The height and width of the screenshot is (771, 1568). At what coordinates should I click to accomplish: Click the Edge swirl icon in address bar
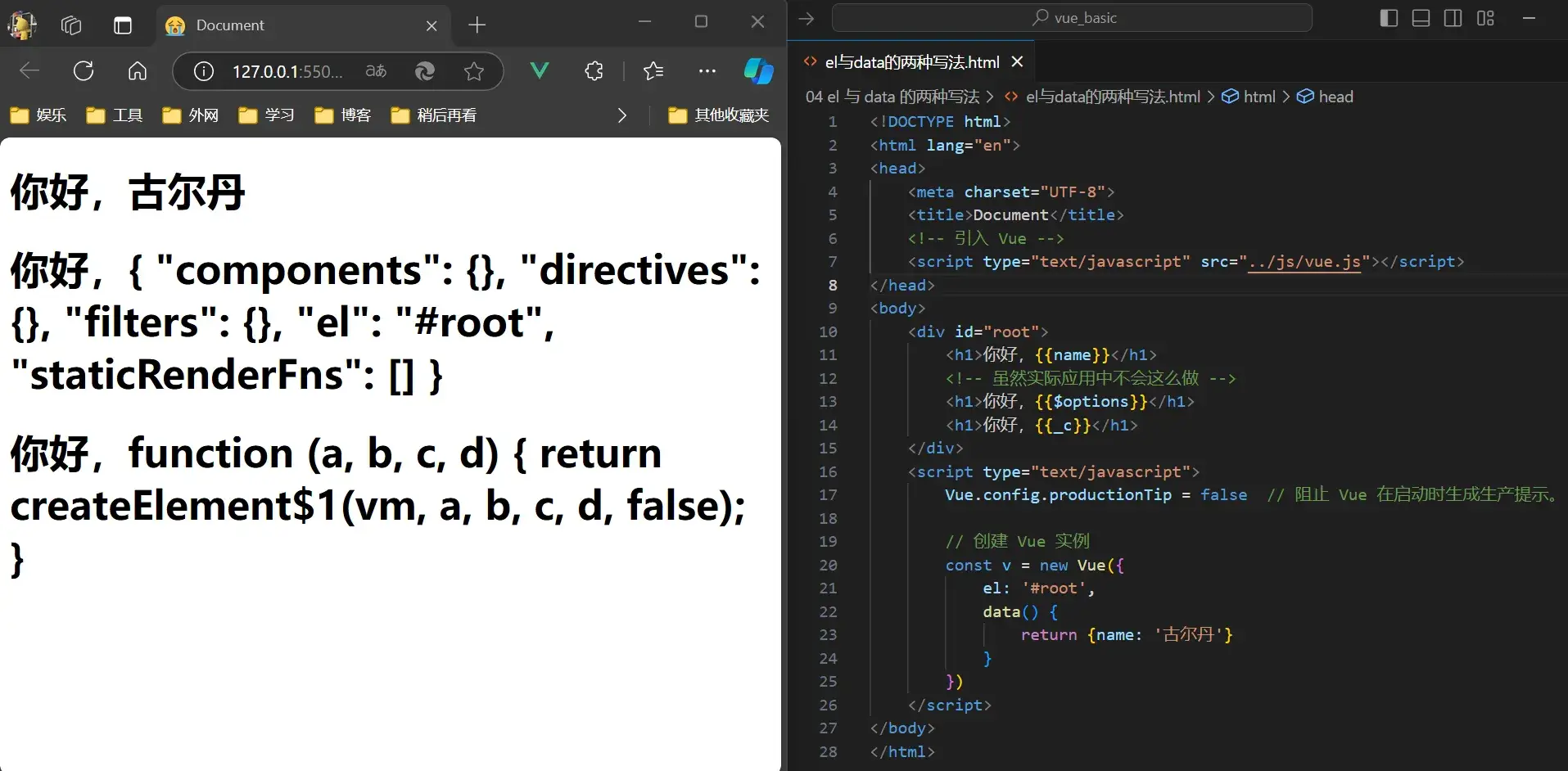point(425,71)
